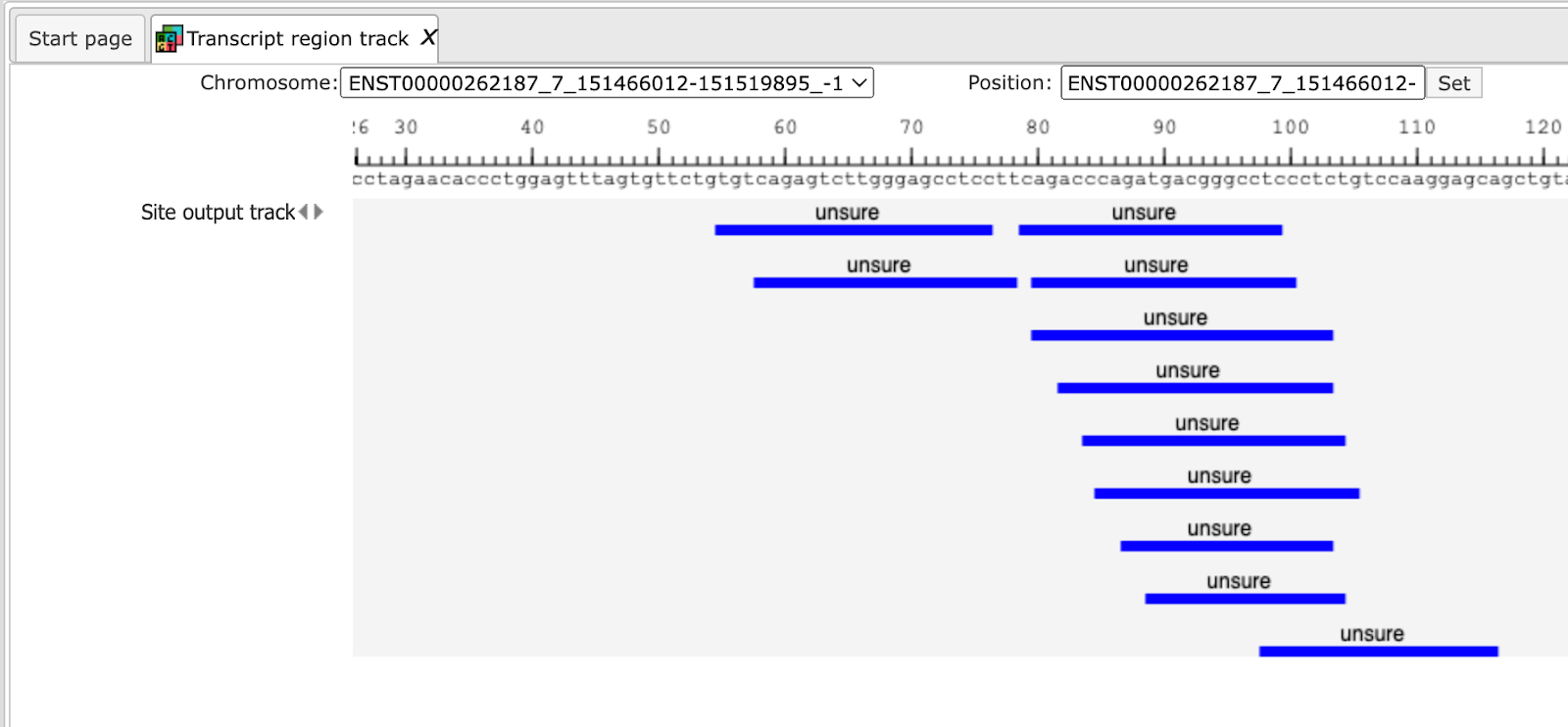Image resolution: width=1568 pixels, height=727 pixels.
Task: Close the Transcript region track tab
Action: (x=428, y=37)
